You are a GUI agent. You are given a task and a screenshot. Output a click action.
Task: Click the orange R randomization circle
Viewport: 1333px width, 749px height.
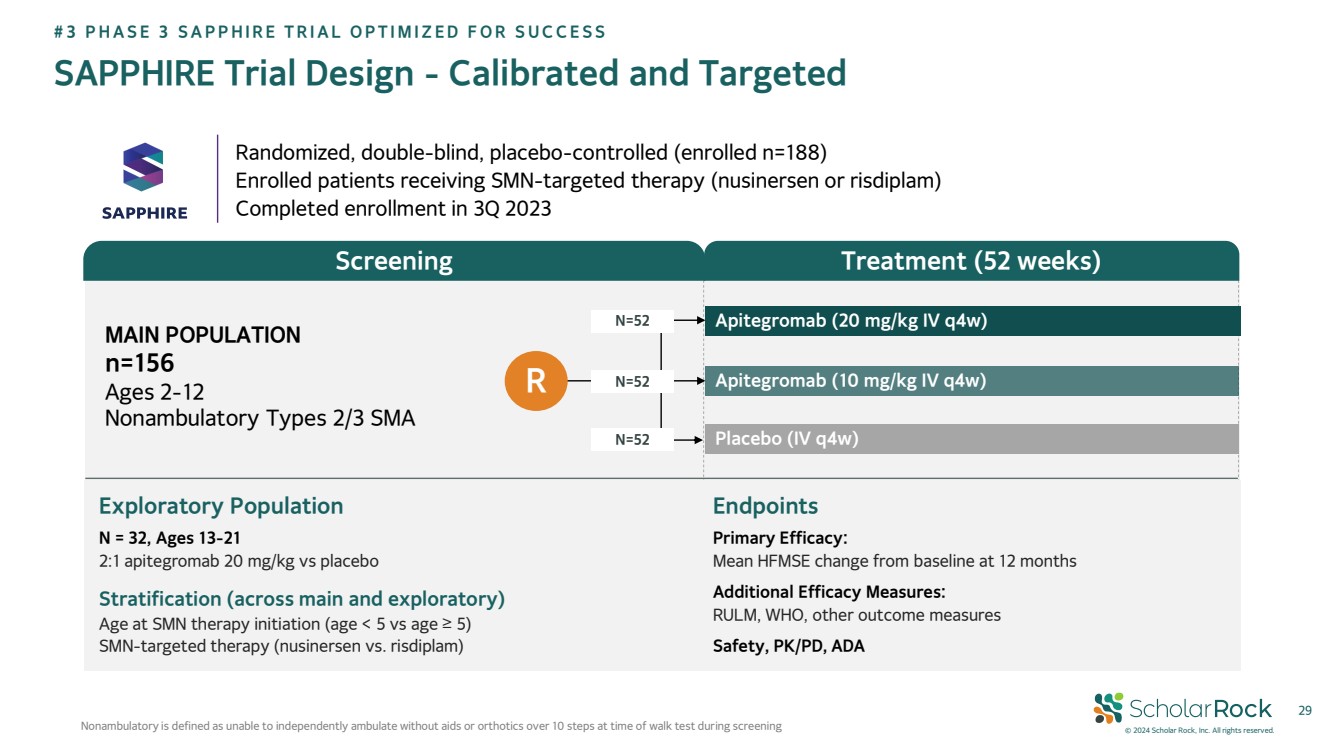(x=536, y=381)
